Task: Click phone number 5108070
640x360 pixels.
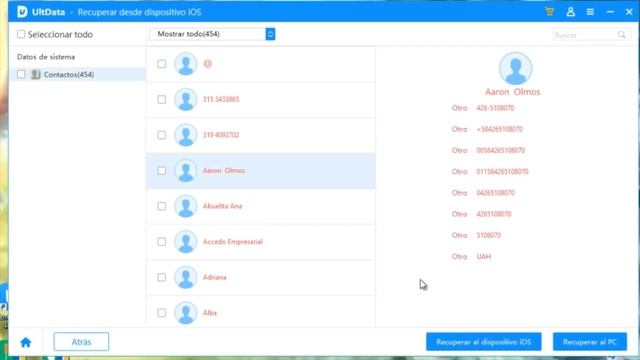Action: pyautogui.click(x=489, y=235)
